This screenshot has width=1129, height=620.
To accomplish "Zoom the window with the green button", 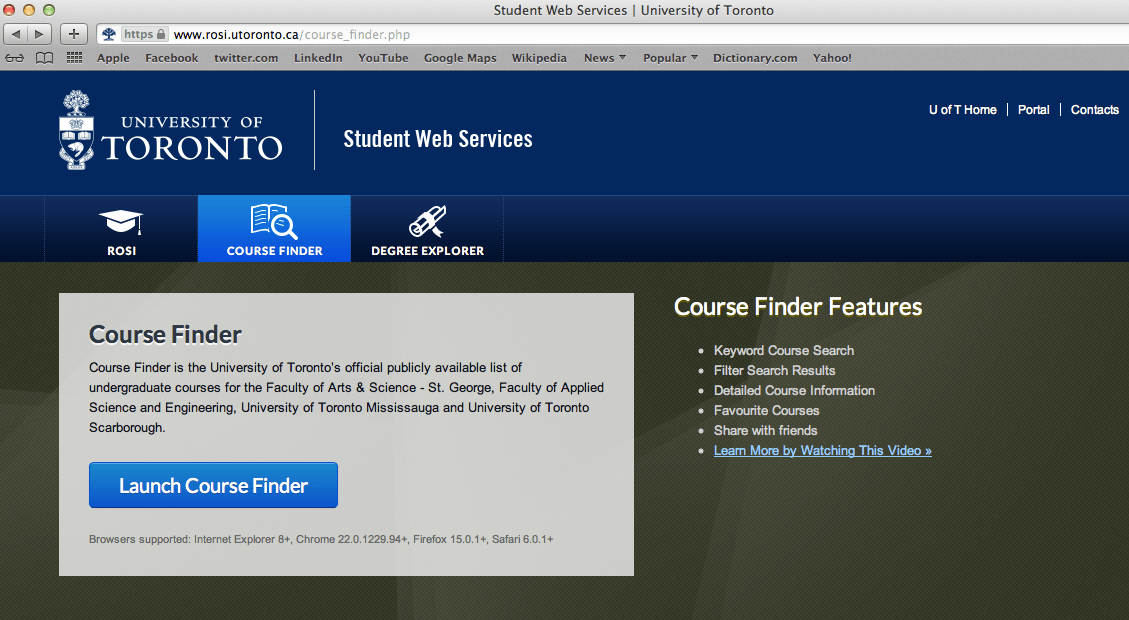I will tap(49, 10).
